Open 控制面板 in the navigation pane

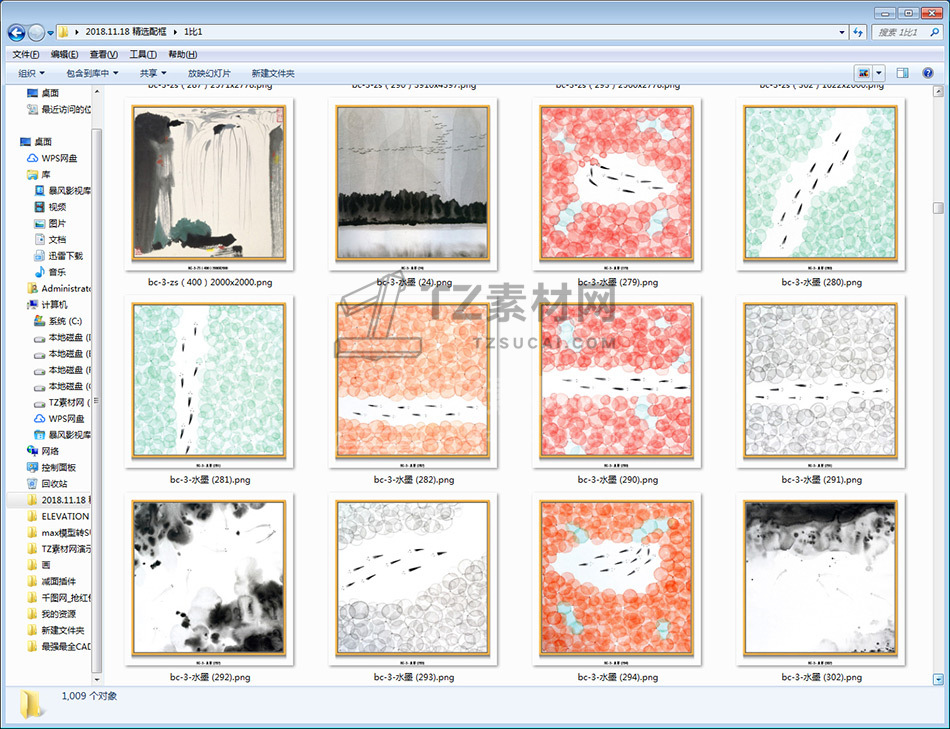pyautogui.click(x=58, y=467)
